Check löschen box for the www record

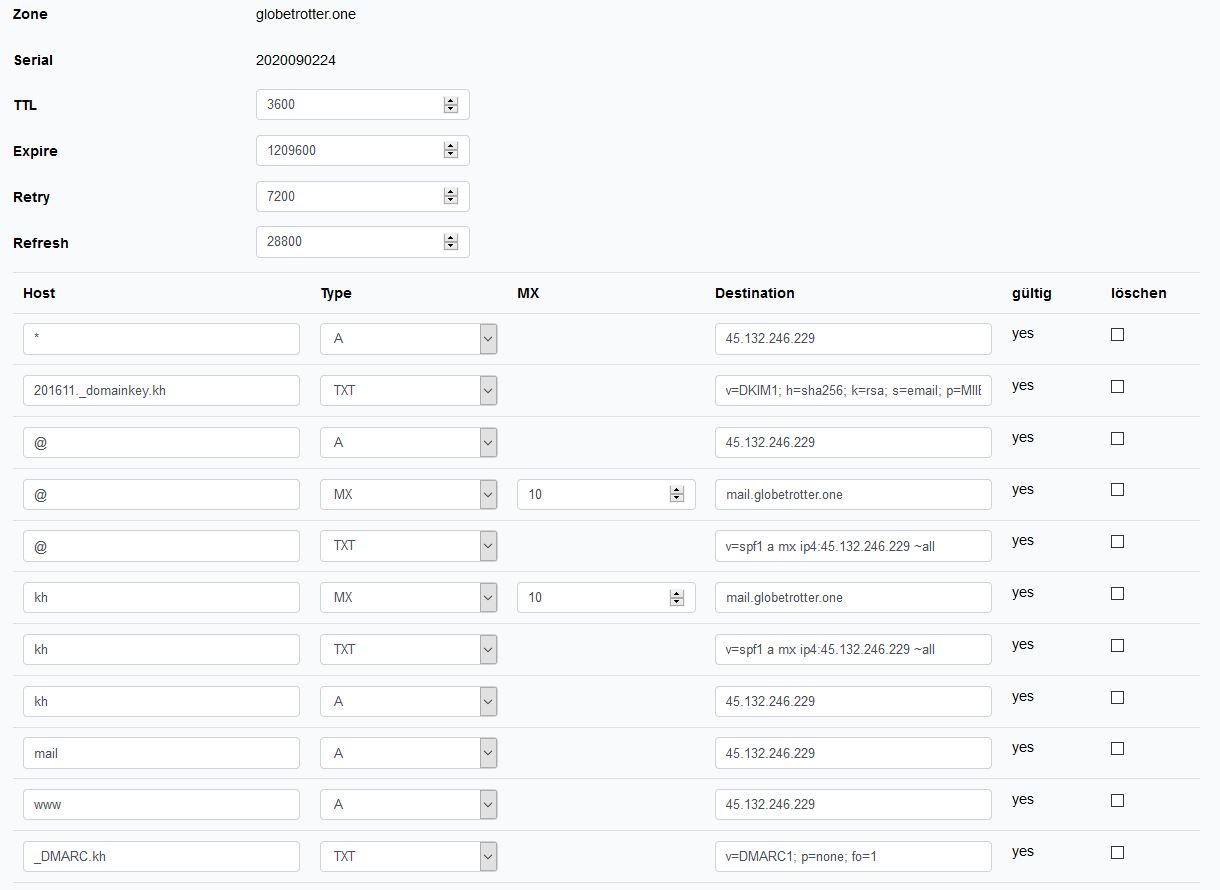[1117, 801]
